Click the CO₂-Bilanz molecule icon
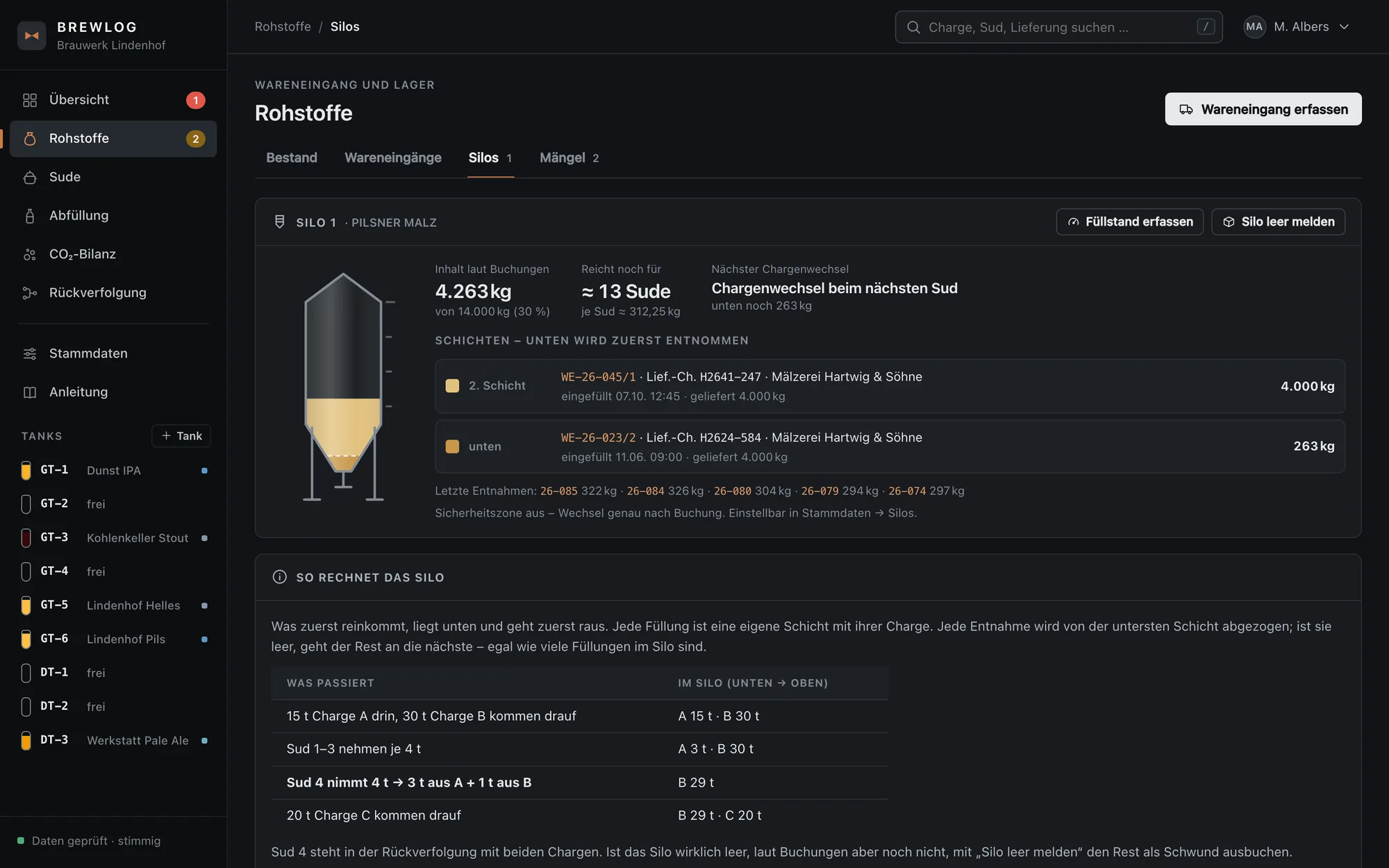Screen dimensions: 1389x868 (30, 254)
